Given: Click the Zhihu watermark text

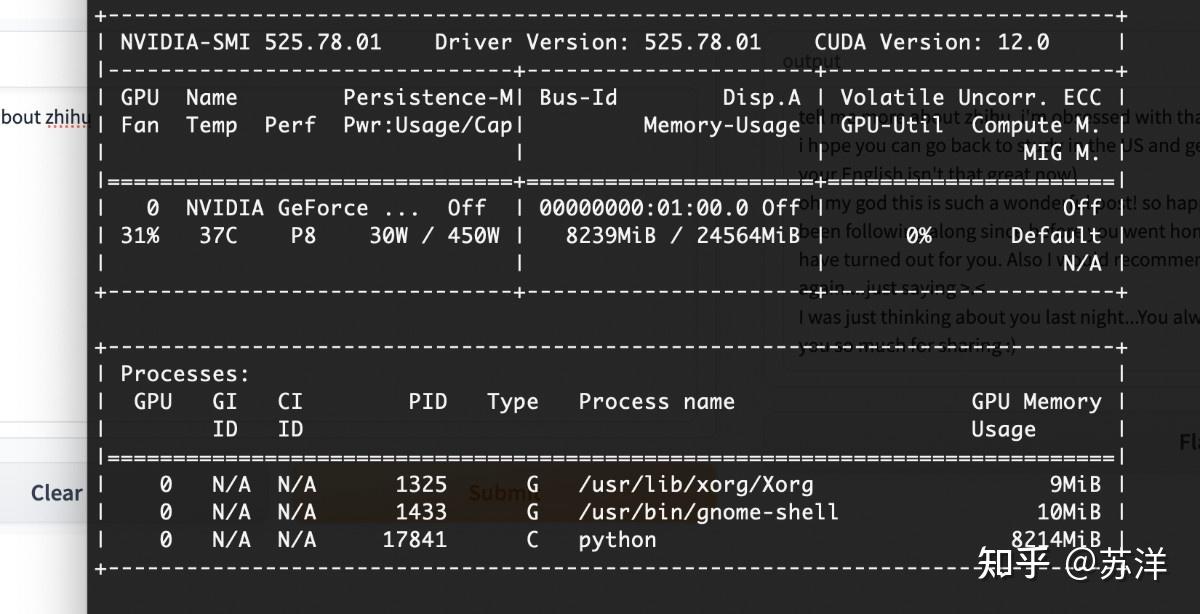Looking at the screenshot, I should (1070, 563).
